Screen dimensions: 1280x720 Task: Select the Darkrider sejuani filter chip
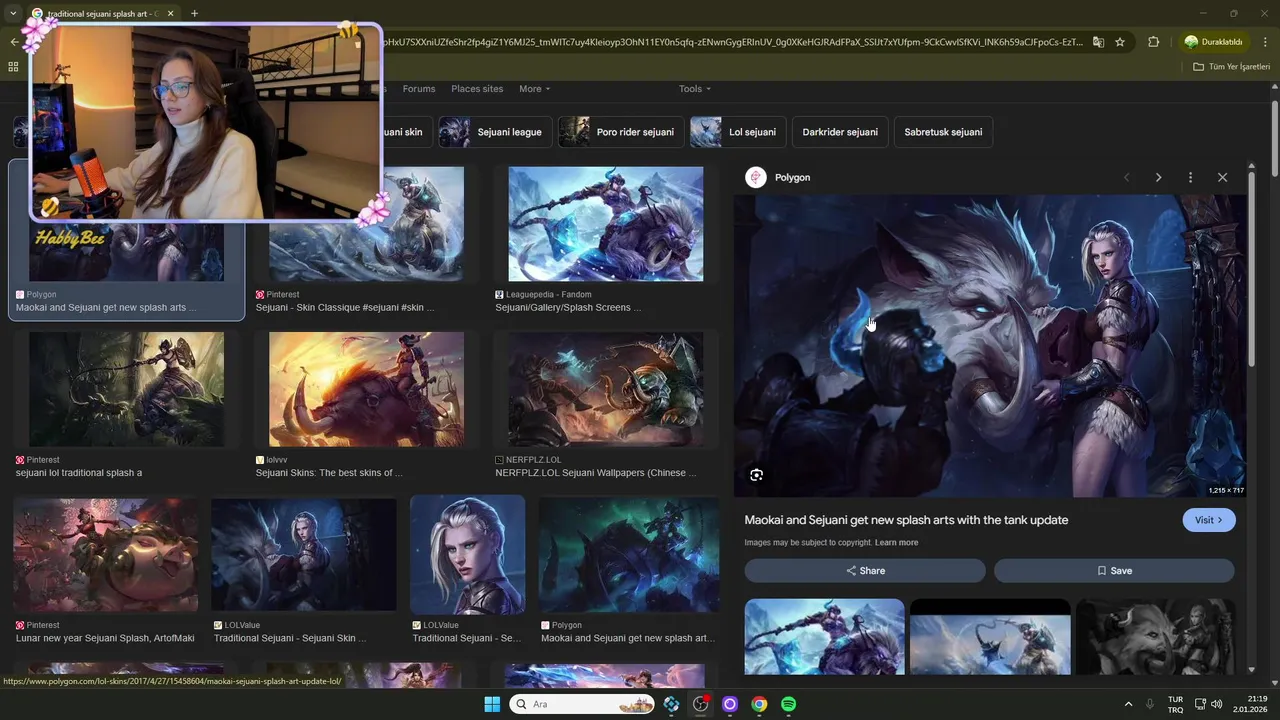point(840,132)
